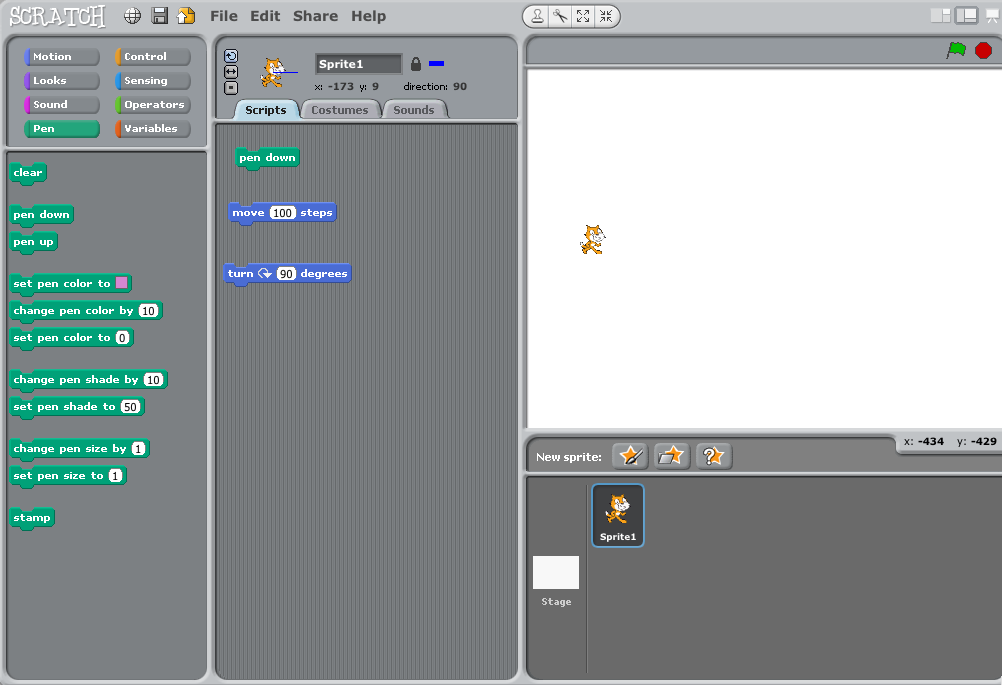Select the Motion blocks category
Screen dimensions: 1002x685
[x=62, y=57]
